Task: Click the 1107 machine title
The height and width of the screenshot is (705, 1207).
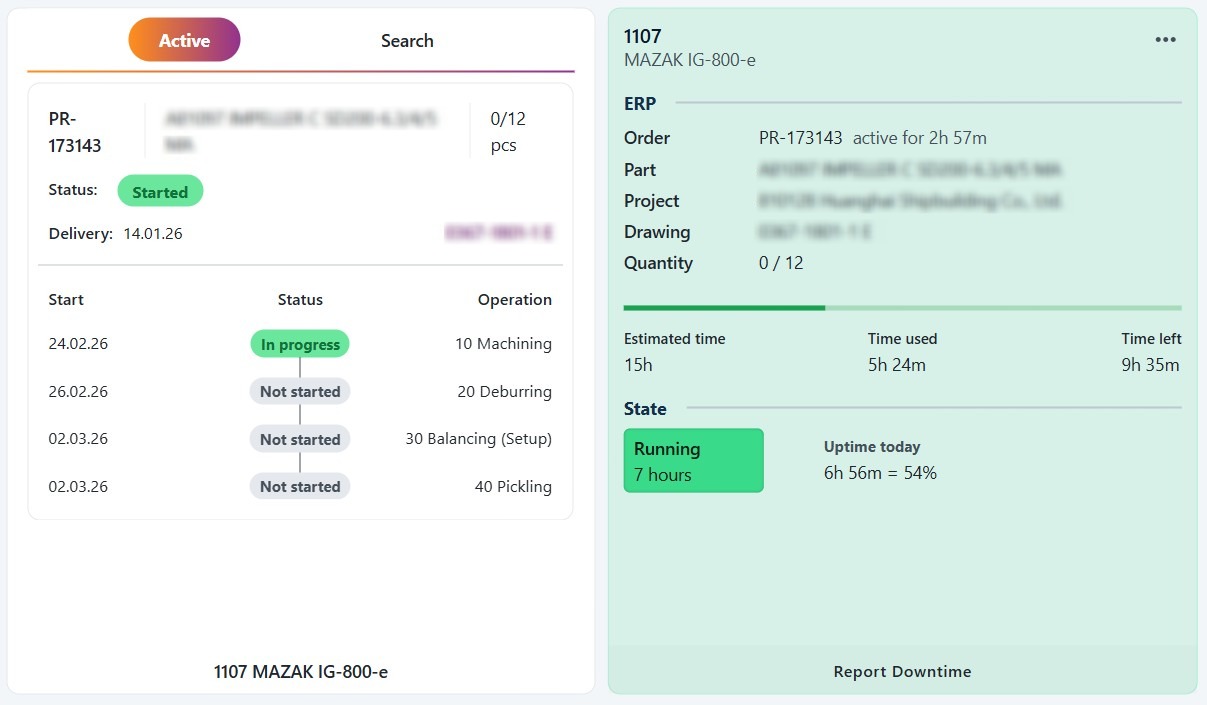Action: coord(643,37)
